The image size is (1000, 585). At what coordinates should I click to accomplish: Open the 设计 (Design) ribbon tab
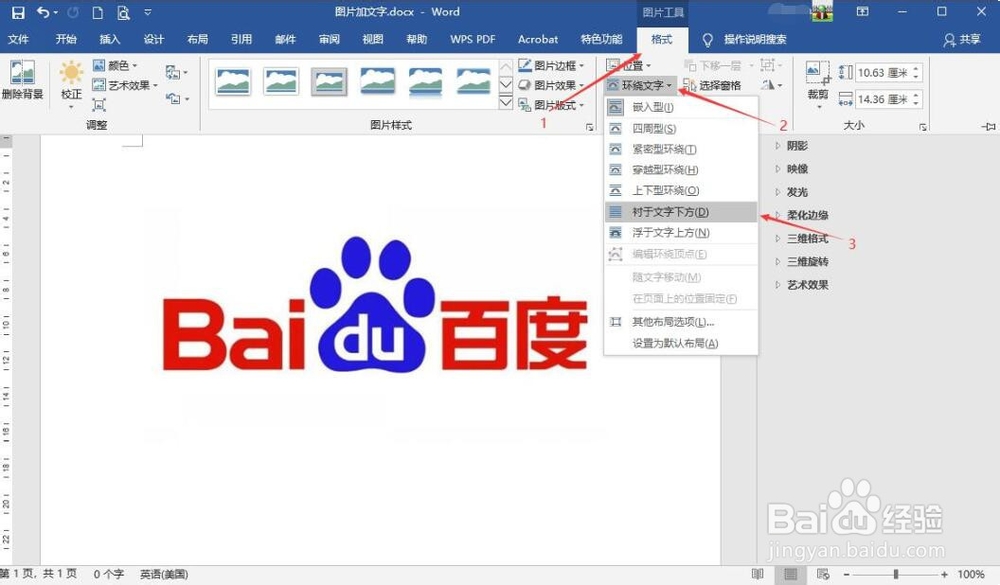[154, 39]
